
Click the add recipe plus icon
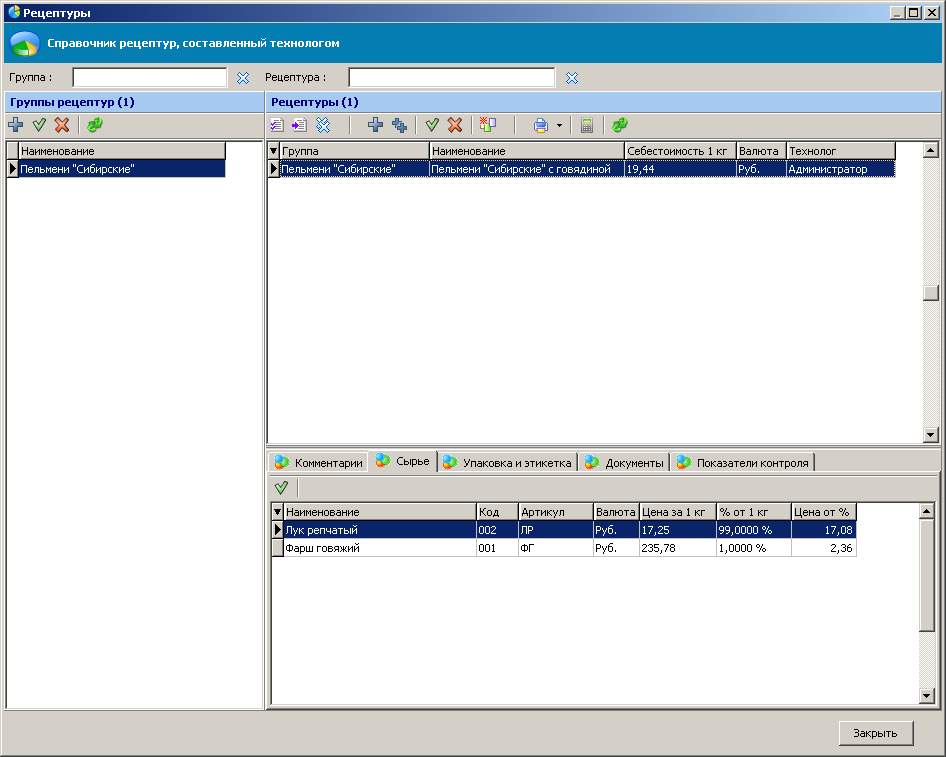[375, 125]
